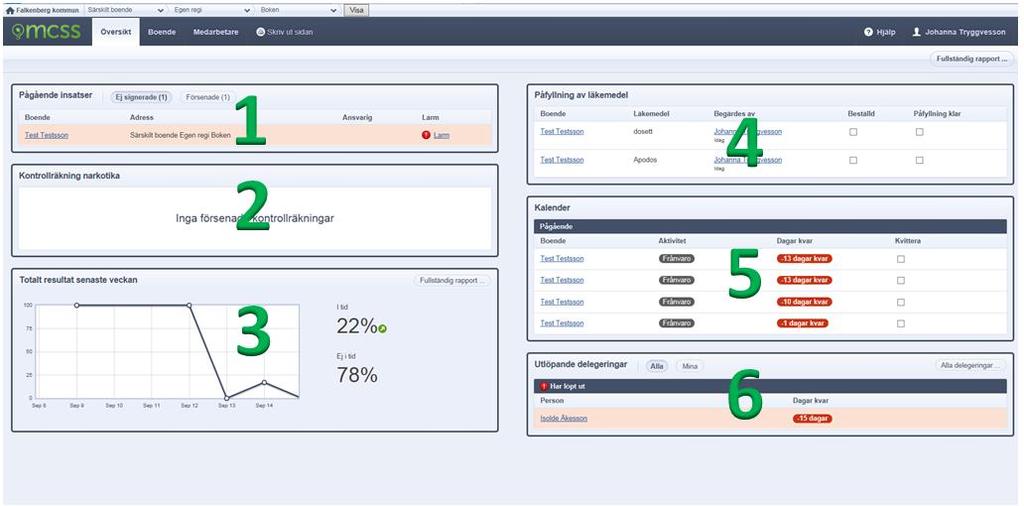
Task: Select the Mina delegeringar filter
Action: pos(690,366)
